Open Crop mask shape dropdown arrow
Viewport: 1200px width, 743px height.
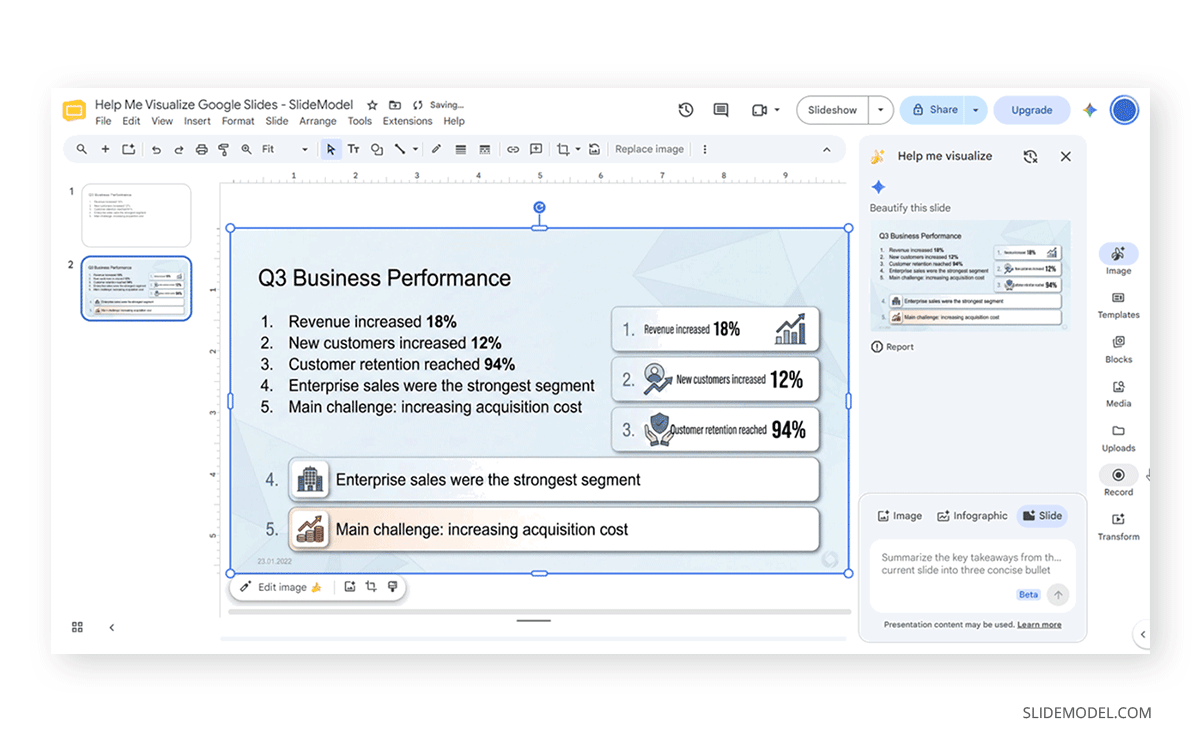(578, 149)
